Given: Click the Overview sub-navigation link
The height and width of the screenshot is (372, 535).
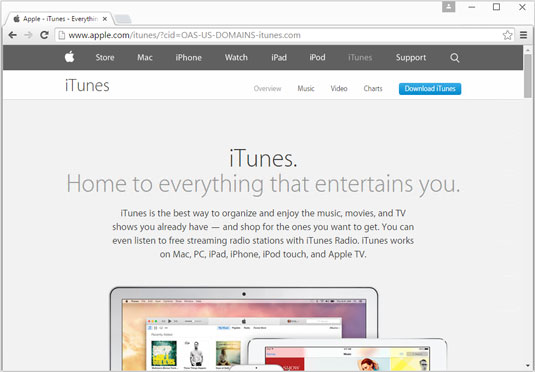Looking at the screenshot, I should 267,89.
